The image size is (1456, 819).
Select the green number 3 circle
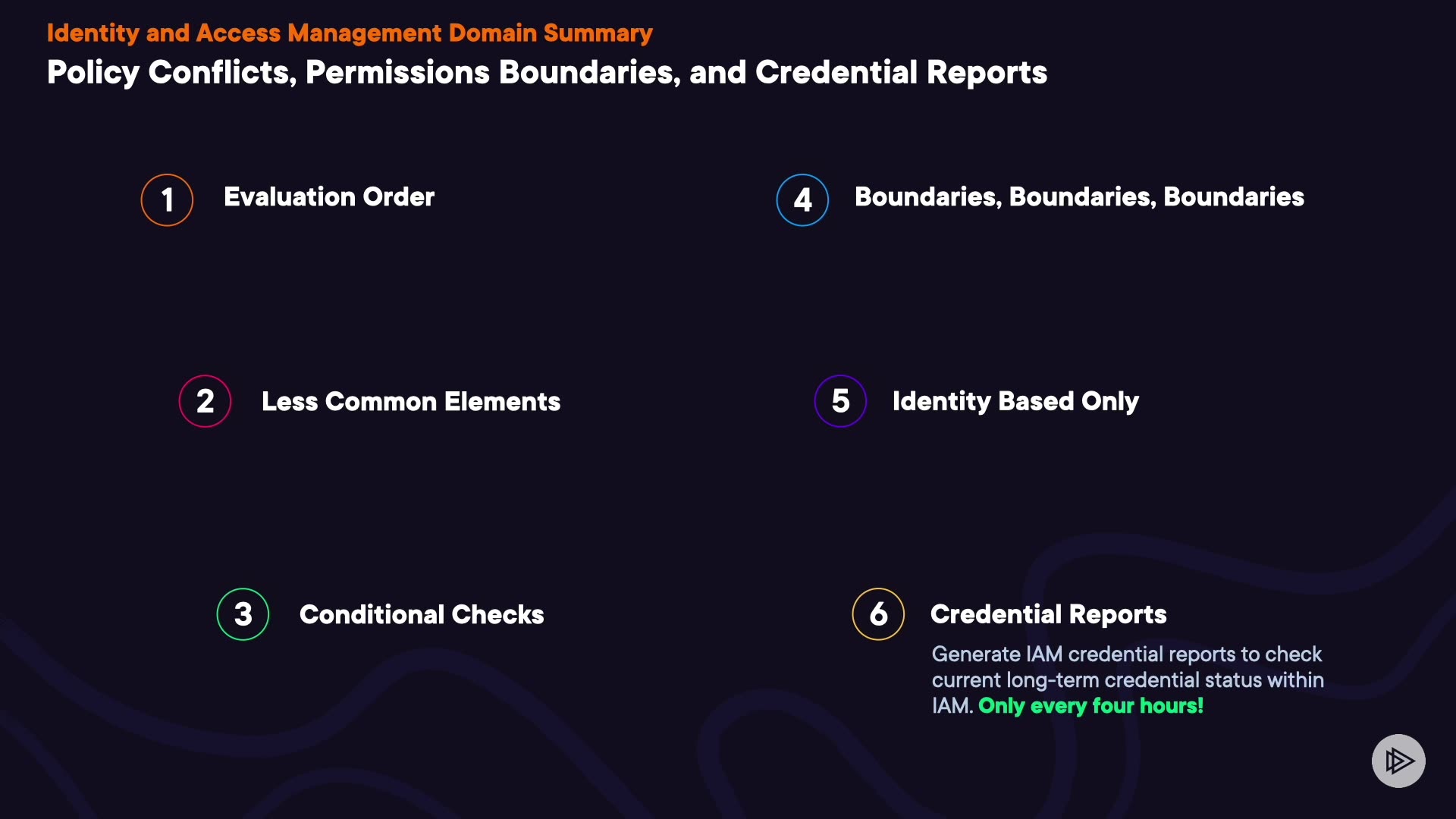coord(243,614)
